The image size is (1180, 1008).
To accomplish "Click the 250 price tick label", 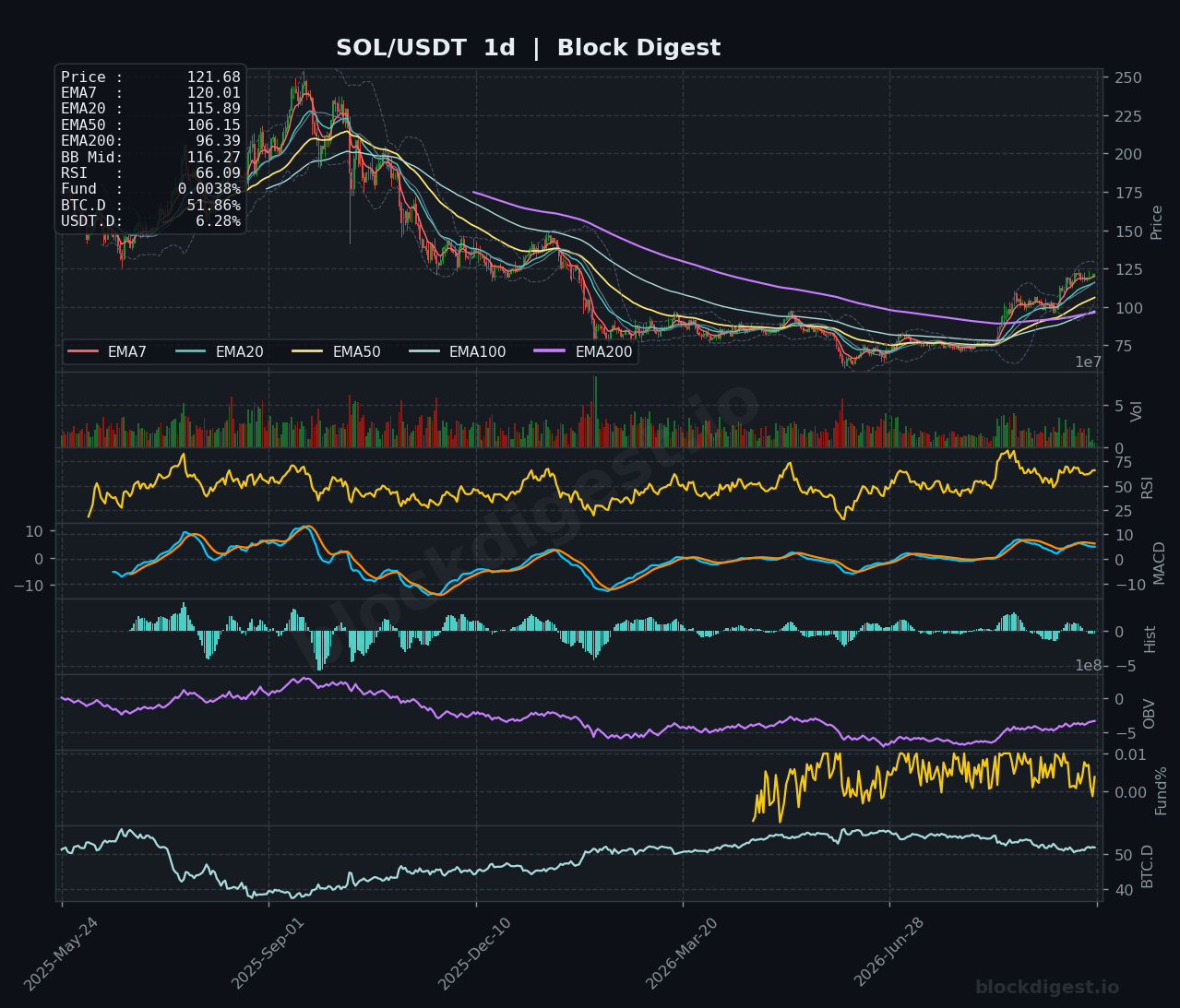I will tap(1128, 77).
